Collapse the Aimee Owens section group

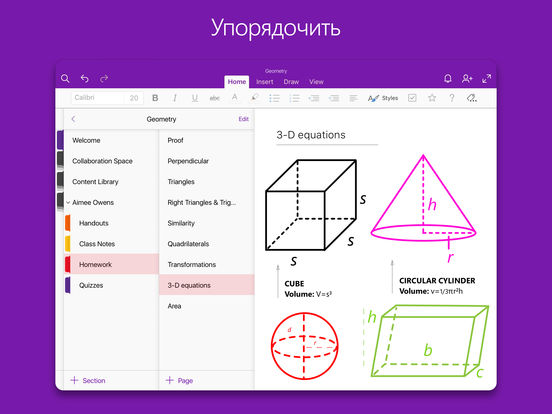[x=68, y=202]
